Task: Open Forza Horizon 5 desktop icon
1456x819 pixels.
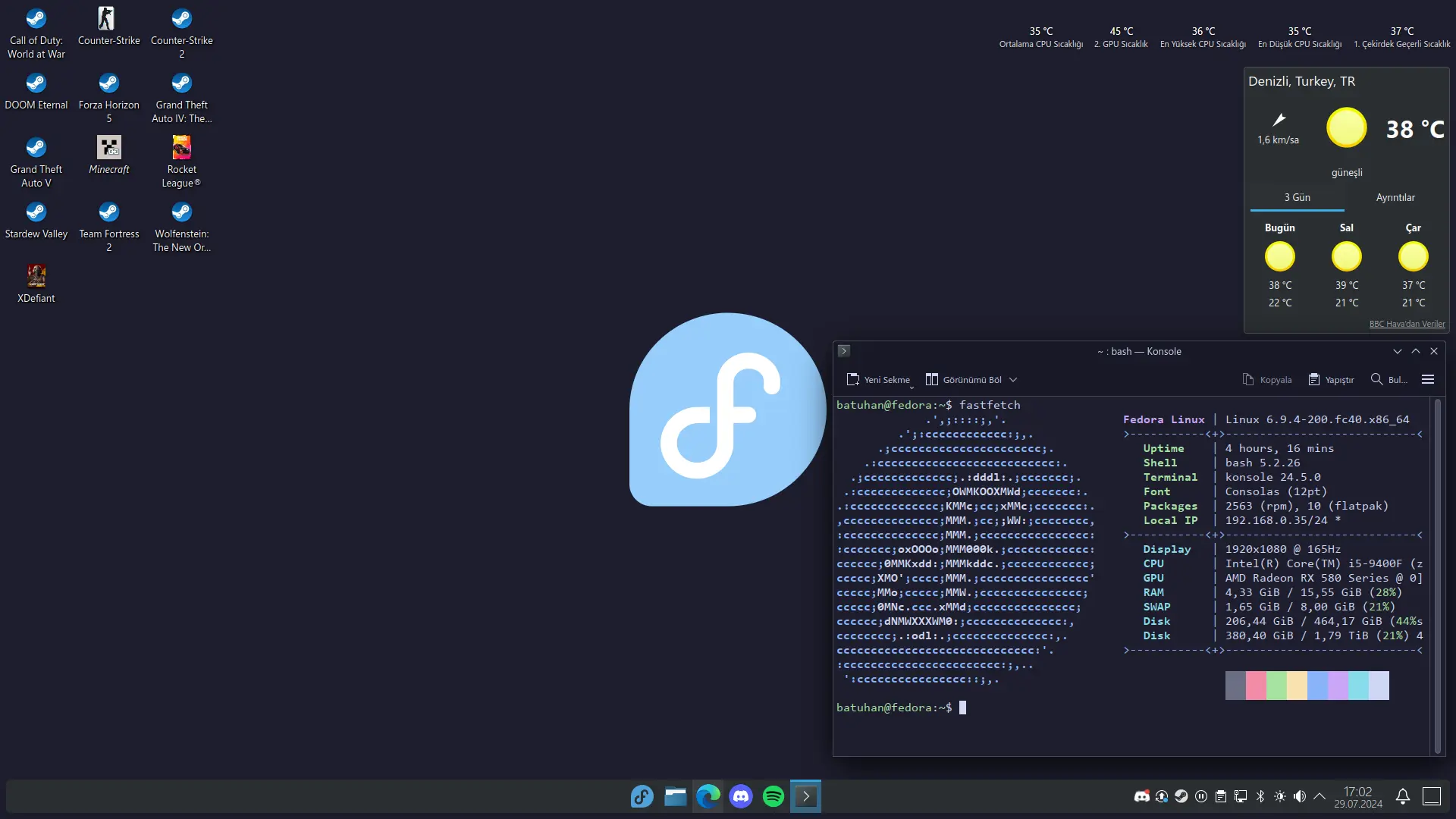Action: pyautogui.click(x=109, y=98)
